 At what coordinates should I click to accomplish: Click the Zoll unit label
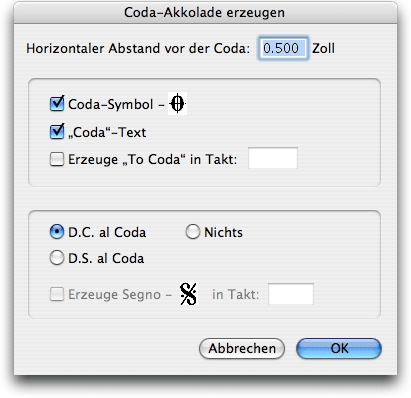pyautogui.click(x=323, y=49)
